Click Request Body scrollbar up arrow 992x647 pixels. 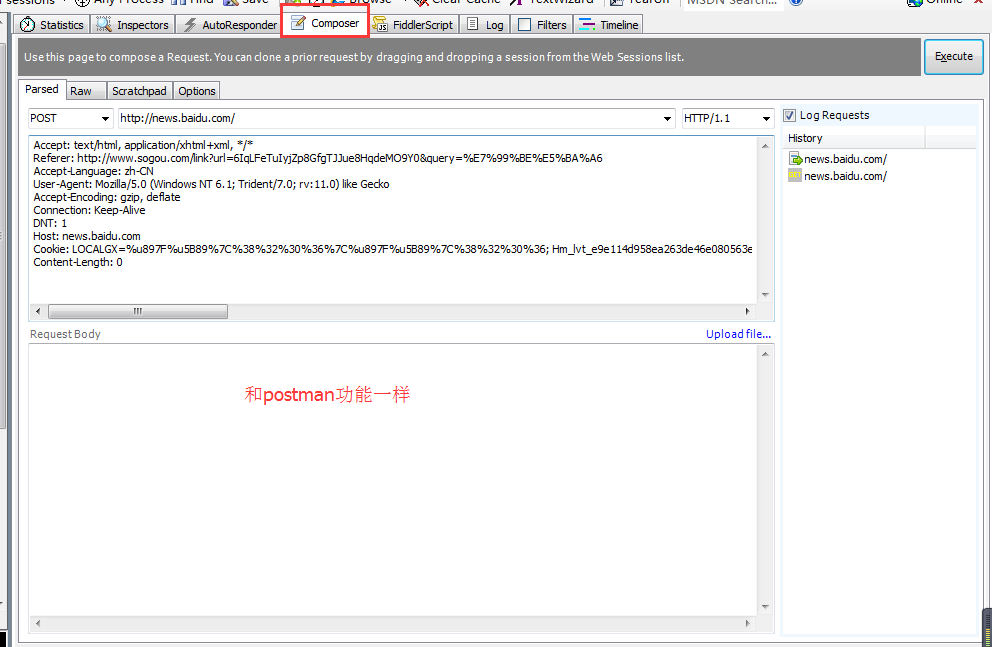tap(765, 354)
